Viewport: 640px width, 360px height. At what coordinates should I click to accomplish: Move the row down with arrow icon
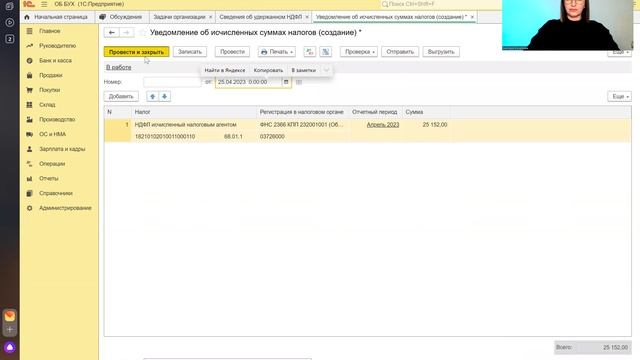coord(164,96)
